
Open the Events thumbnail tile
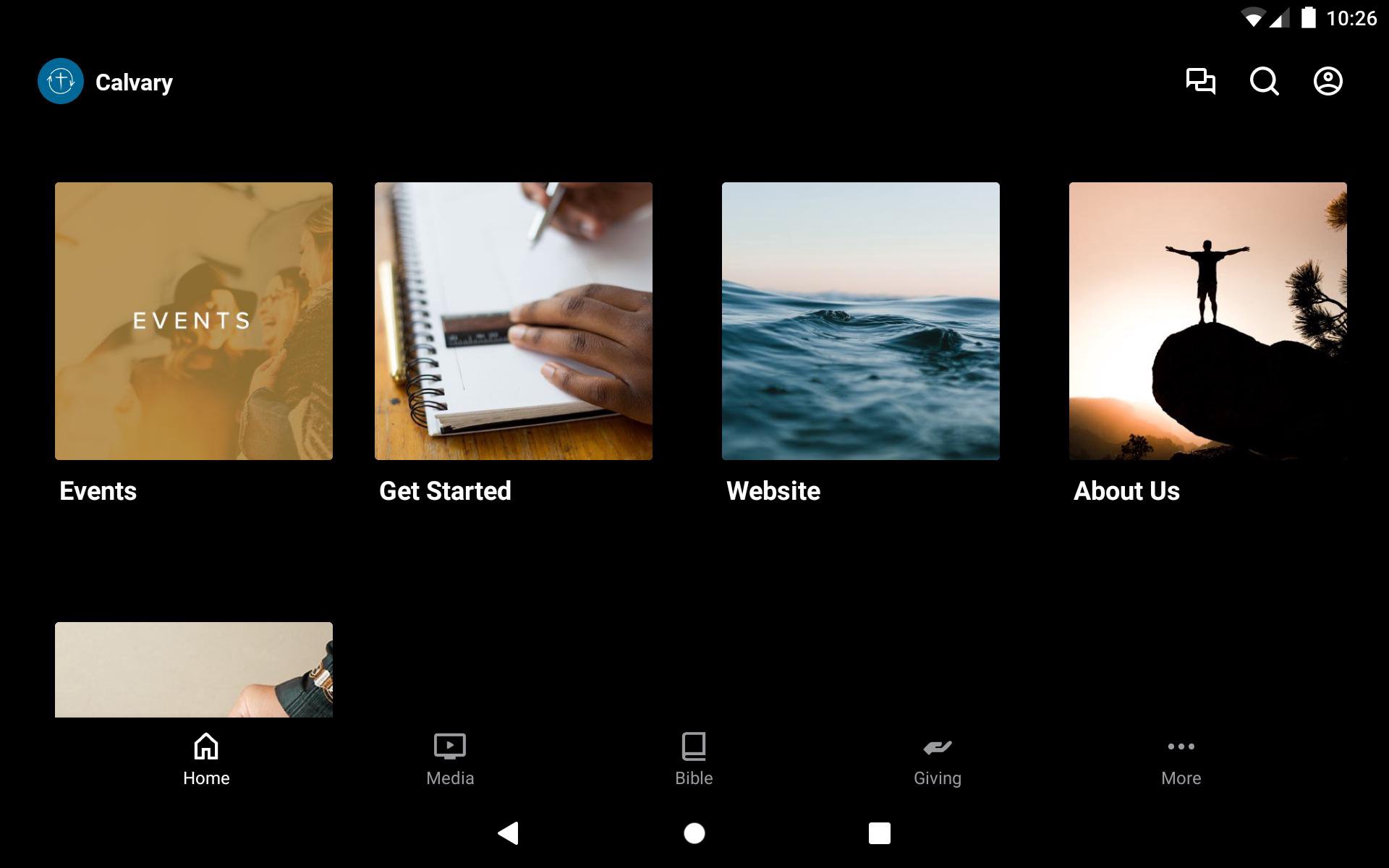(x=194, y=321)
